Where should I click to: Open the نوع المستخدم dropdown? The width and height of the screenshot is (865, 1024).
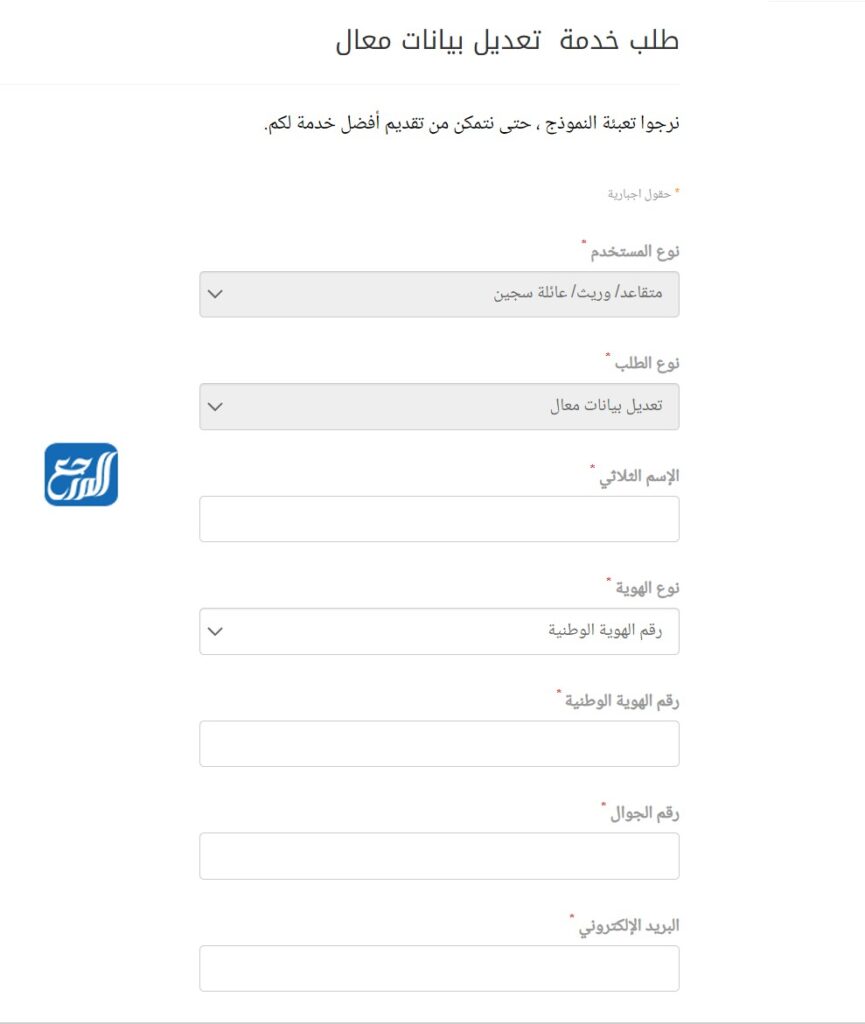(440, 295)
